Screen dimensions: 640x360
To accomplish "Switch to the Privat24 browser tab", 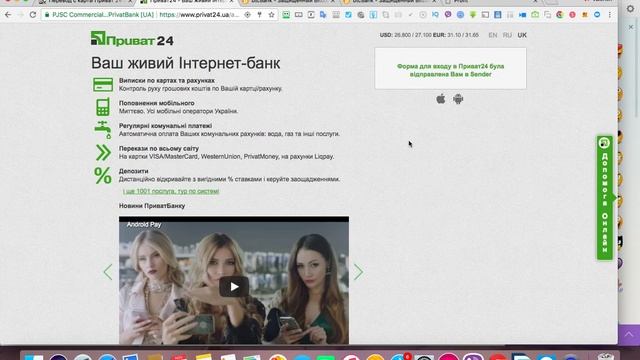I will point(187,2).
